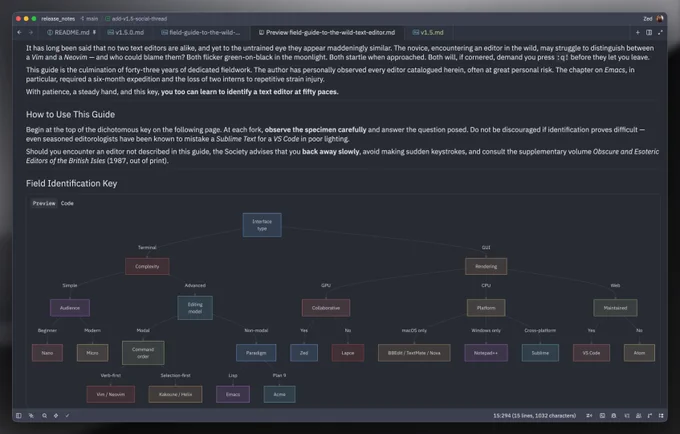Screen dimensions: 680x434
Task: Open the release_notes project menu
Action: click(x=58, y=19)
